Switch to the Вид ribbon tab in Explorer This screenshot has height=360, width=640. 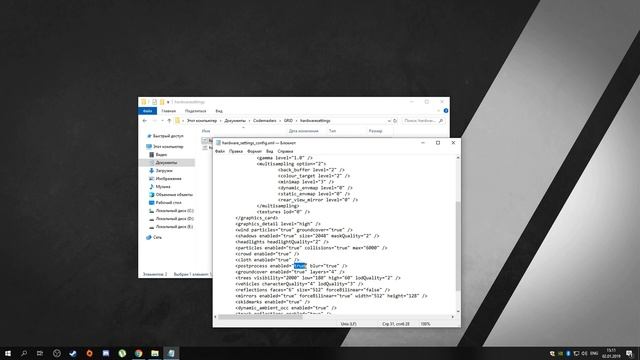(219, 111)
